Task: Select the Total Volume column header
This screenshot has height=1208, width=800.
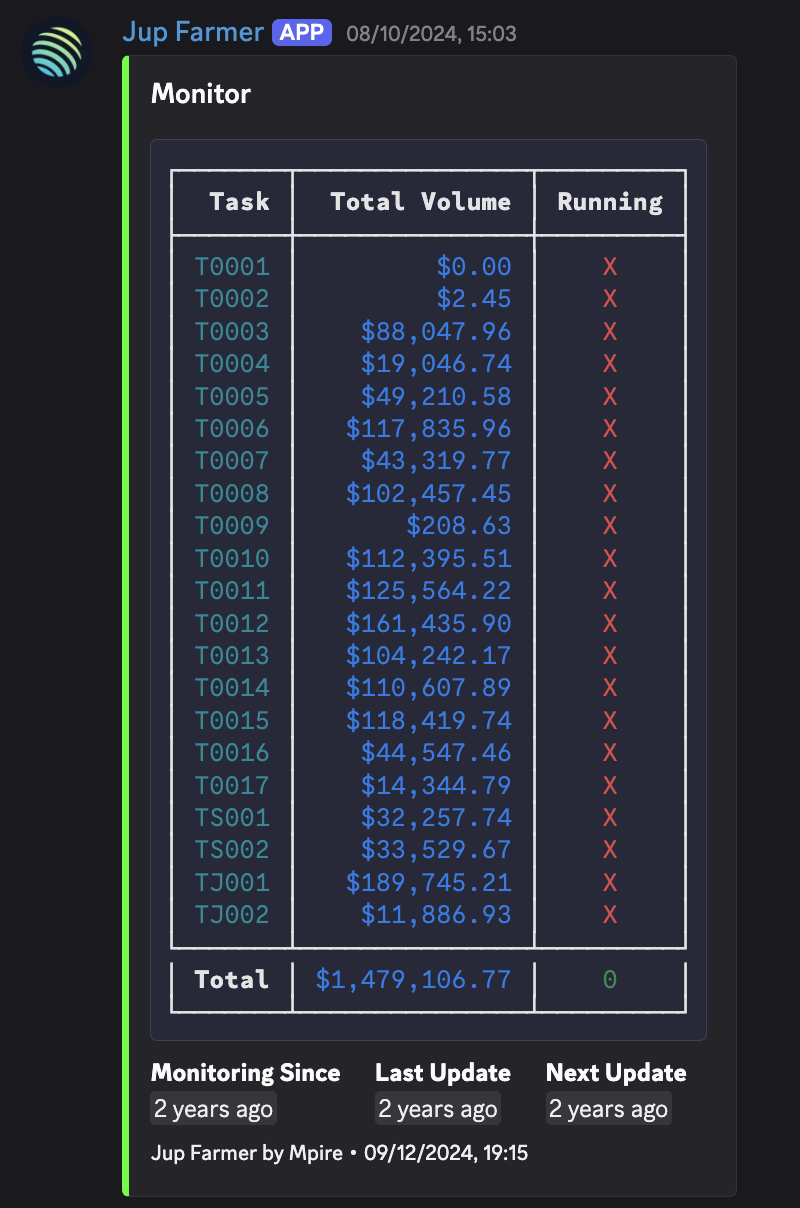Action: point(420,202)
